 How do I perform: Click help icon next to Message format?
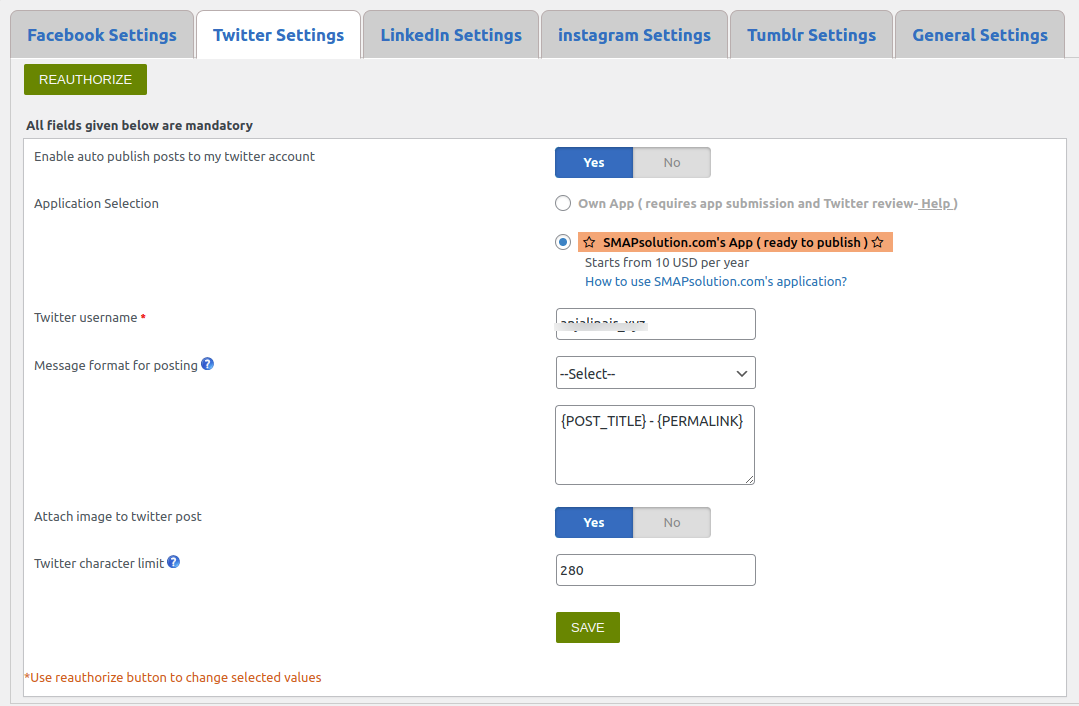pos(207,364)
